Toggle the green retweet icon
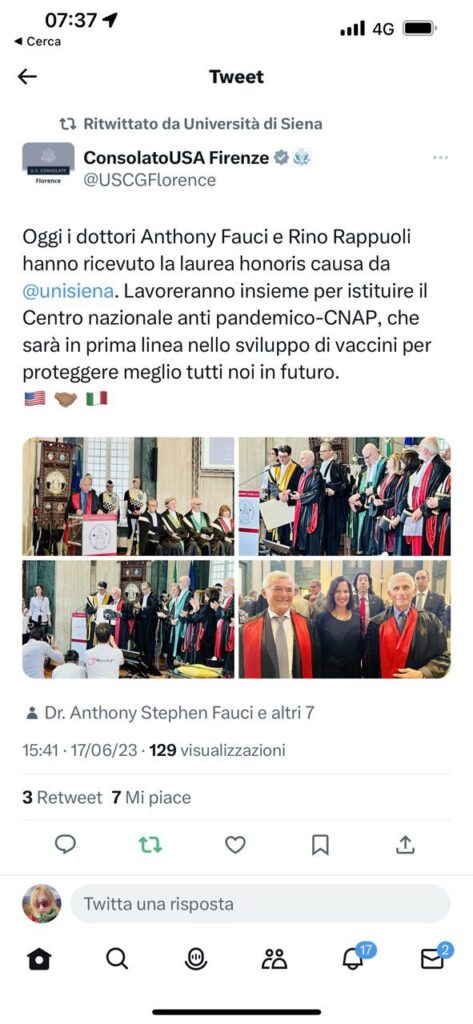This screenshot has height=1024, width=473. coord(150,845)
